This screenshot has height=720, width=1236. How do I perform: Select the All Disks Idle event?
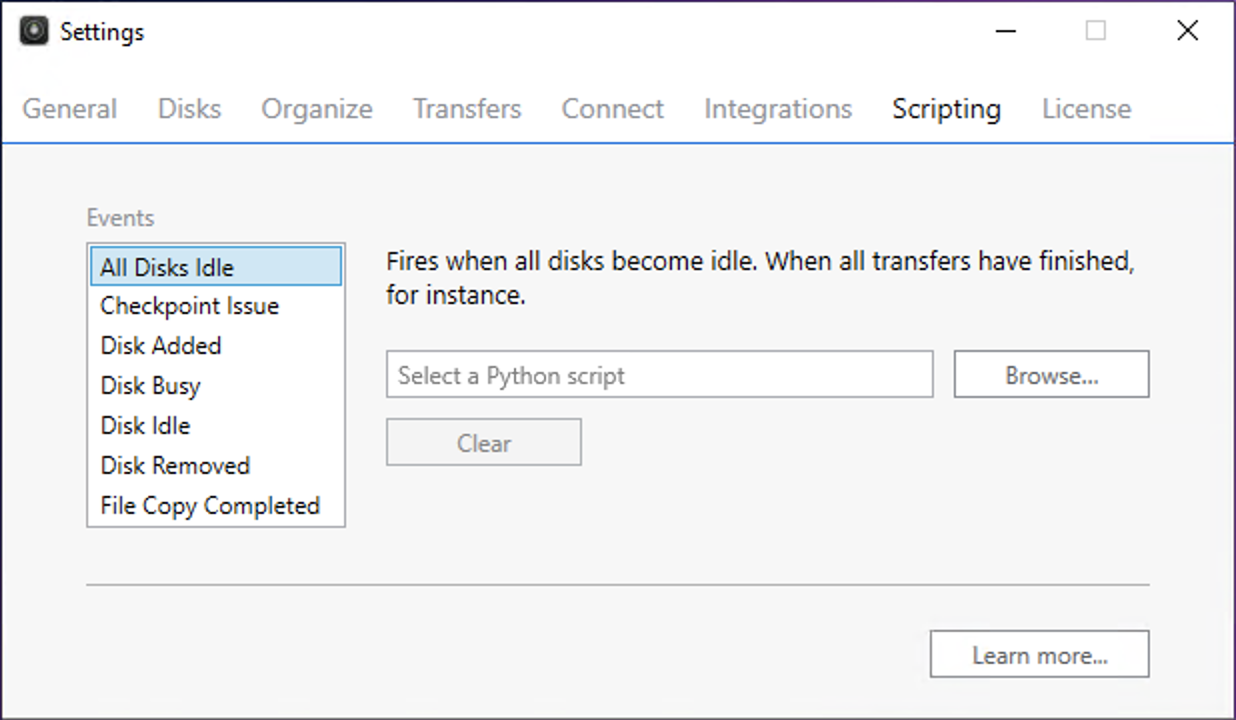click(167, 268)
